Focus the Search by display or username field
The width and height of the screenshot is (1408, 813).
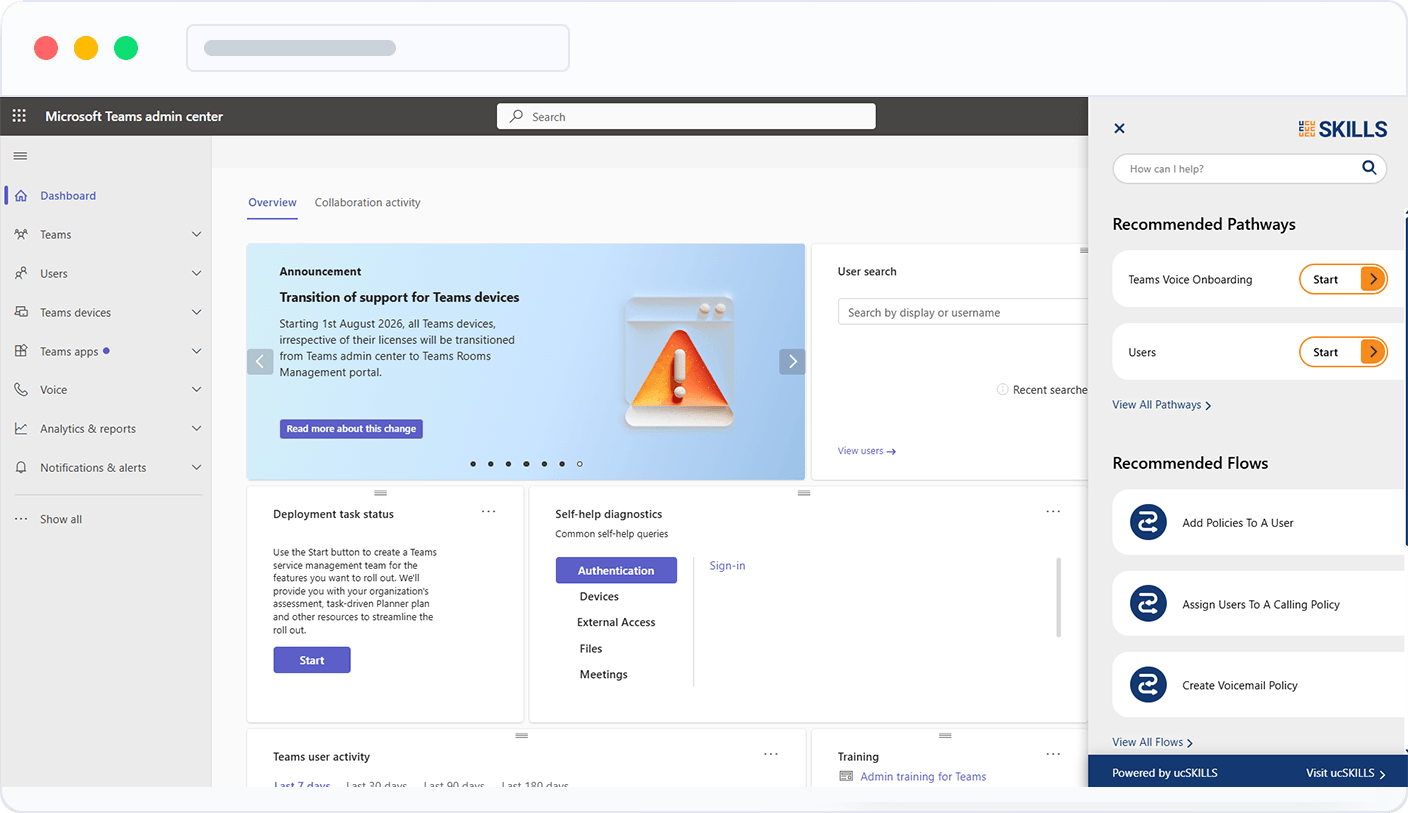coord(963,312)
